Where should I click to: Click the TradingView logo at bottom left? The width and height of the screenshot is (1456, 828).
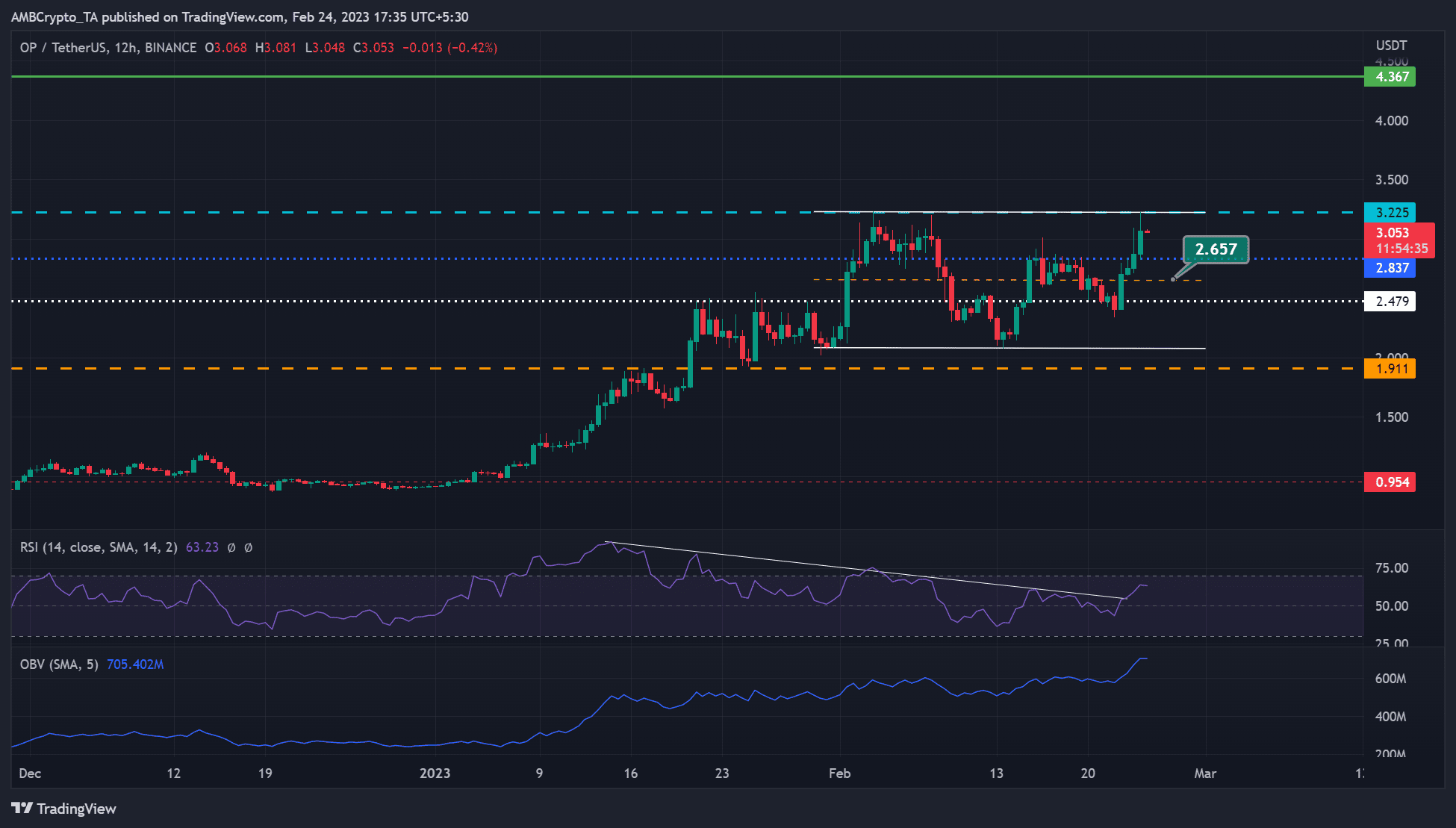[x=63, y=809]
